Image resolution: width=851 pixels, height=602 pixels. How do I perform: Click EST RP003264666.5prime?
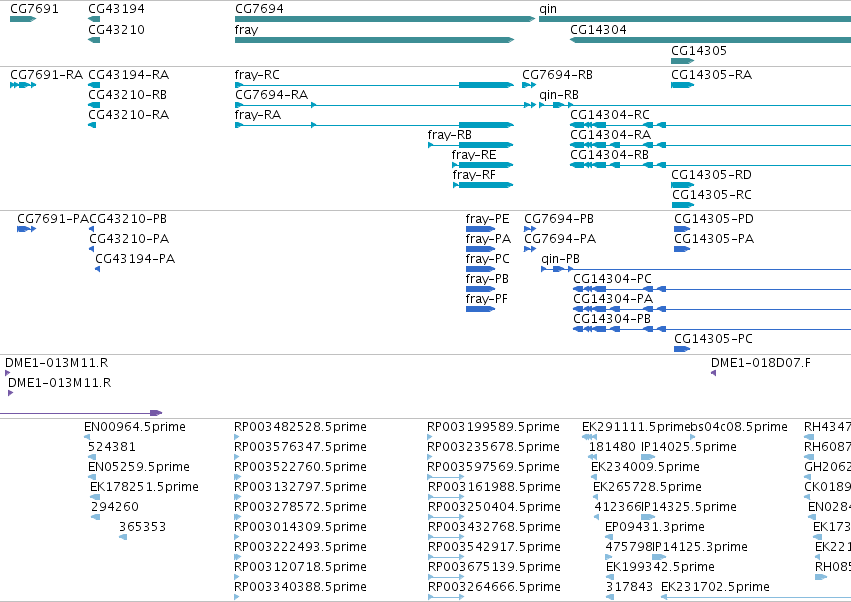(494, 587)
